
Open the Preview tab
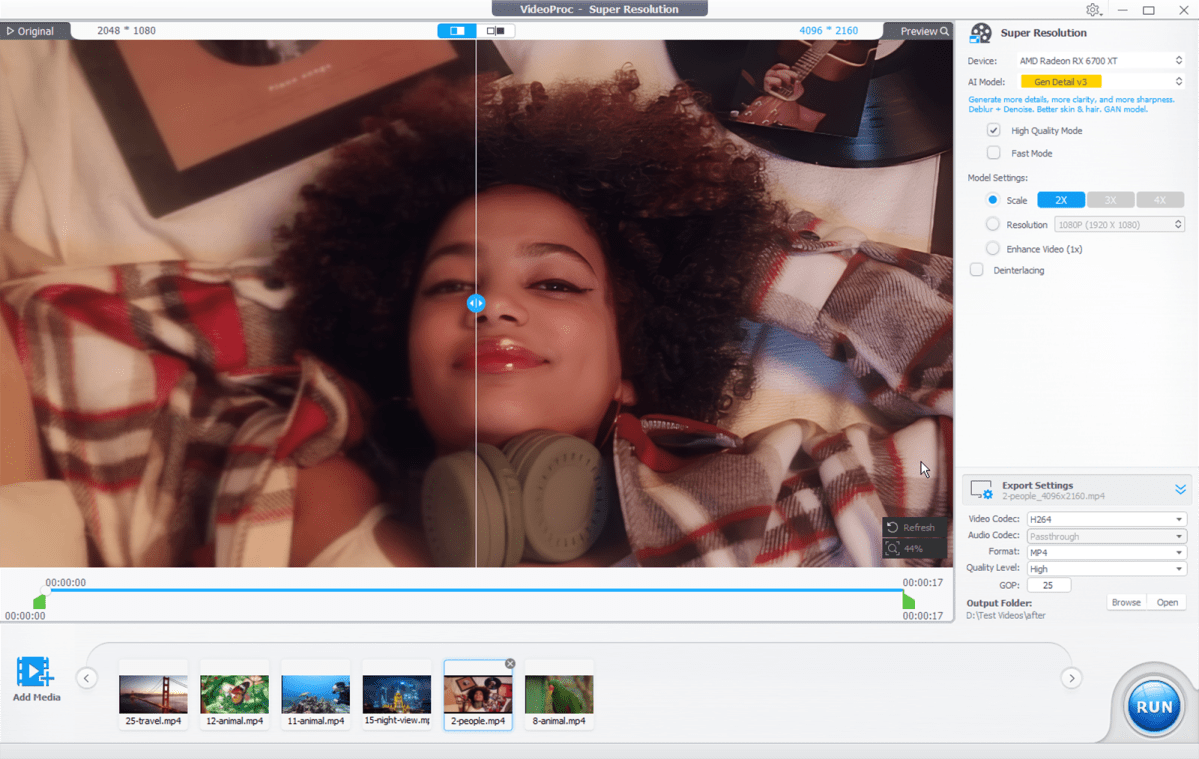coord(924,31)
